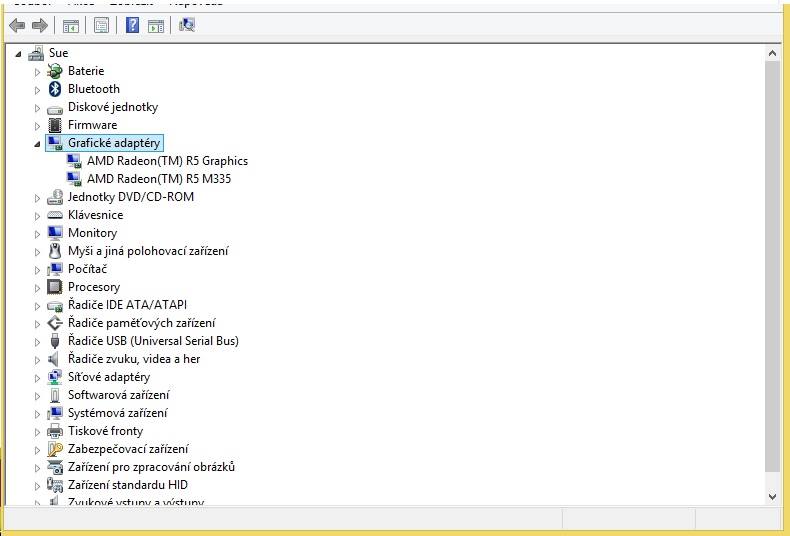The width and height of the screenshot is (790, 536).
Task: Expand the Baterie node arrow
Action: pos(37,72)
